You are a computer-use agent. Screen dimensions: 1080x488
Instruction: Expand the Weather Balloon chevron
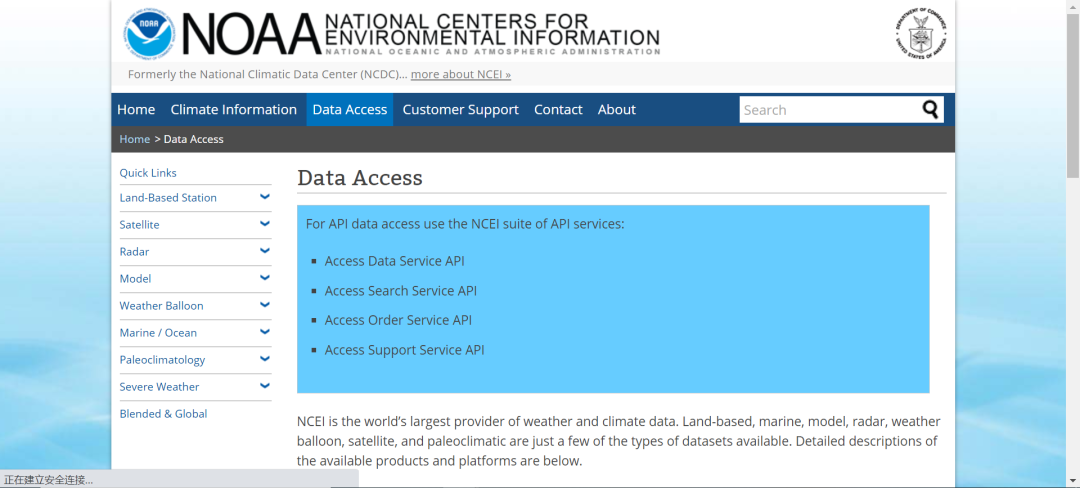[265, 305]
